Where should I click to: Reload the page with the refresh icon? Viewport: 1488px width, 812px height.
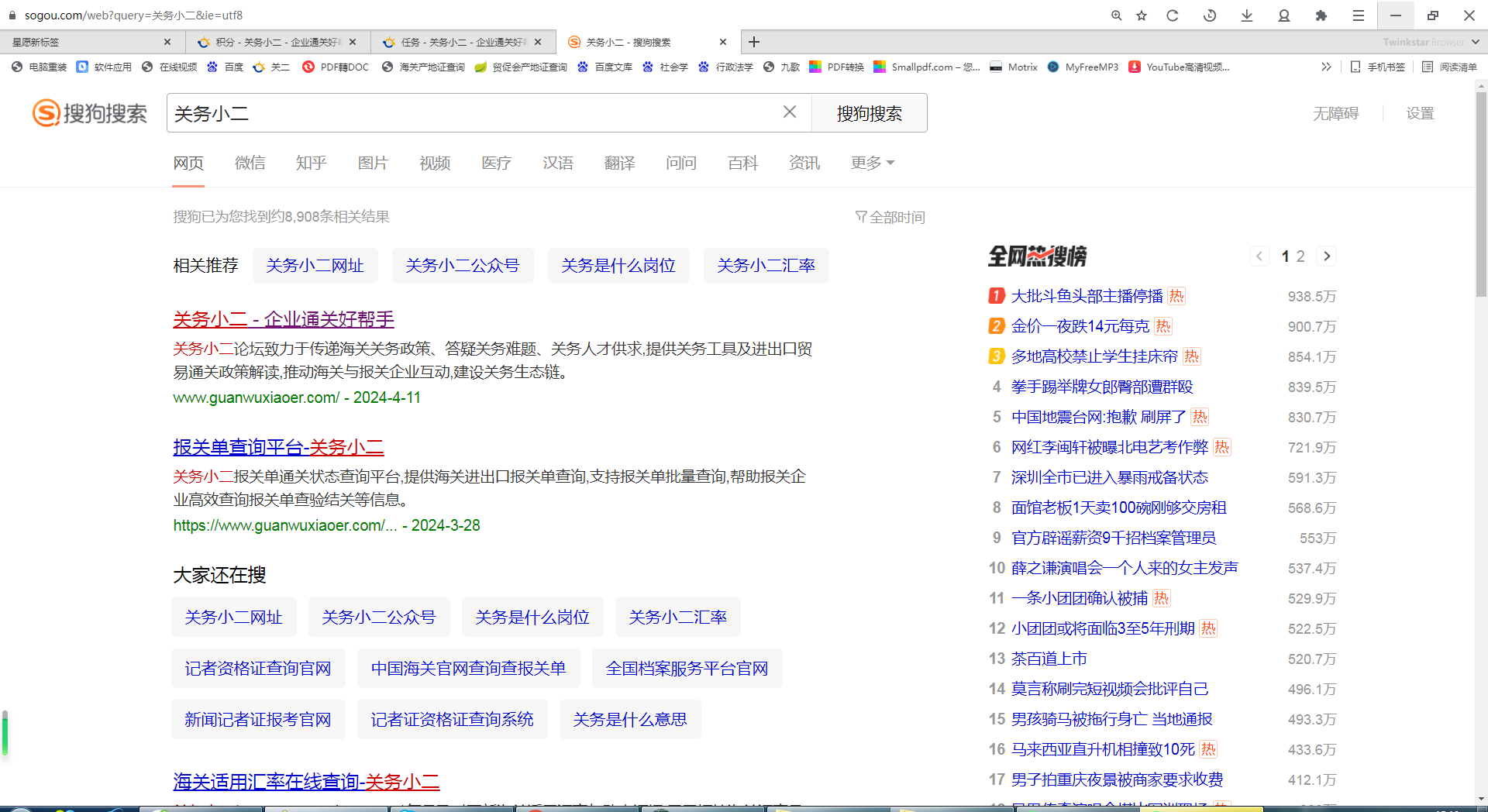pyautogui.click(x=1173, y=15)
